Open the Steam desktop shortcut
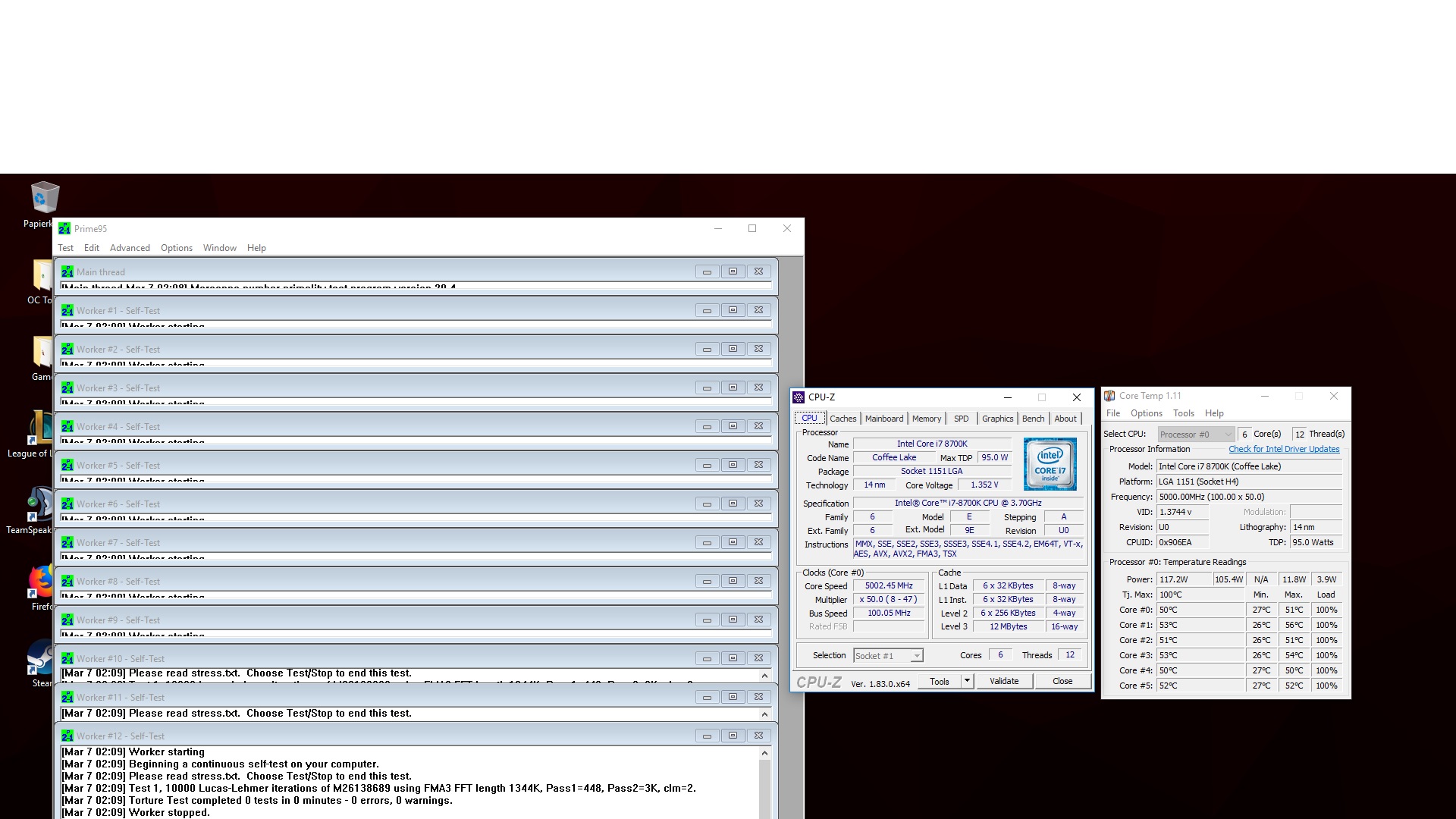Screen dimensions: 1456x819 click(x=42, y=658)
